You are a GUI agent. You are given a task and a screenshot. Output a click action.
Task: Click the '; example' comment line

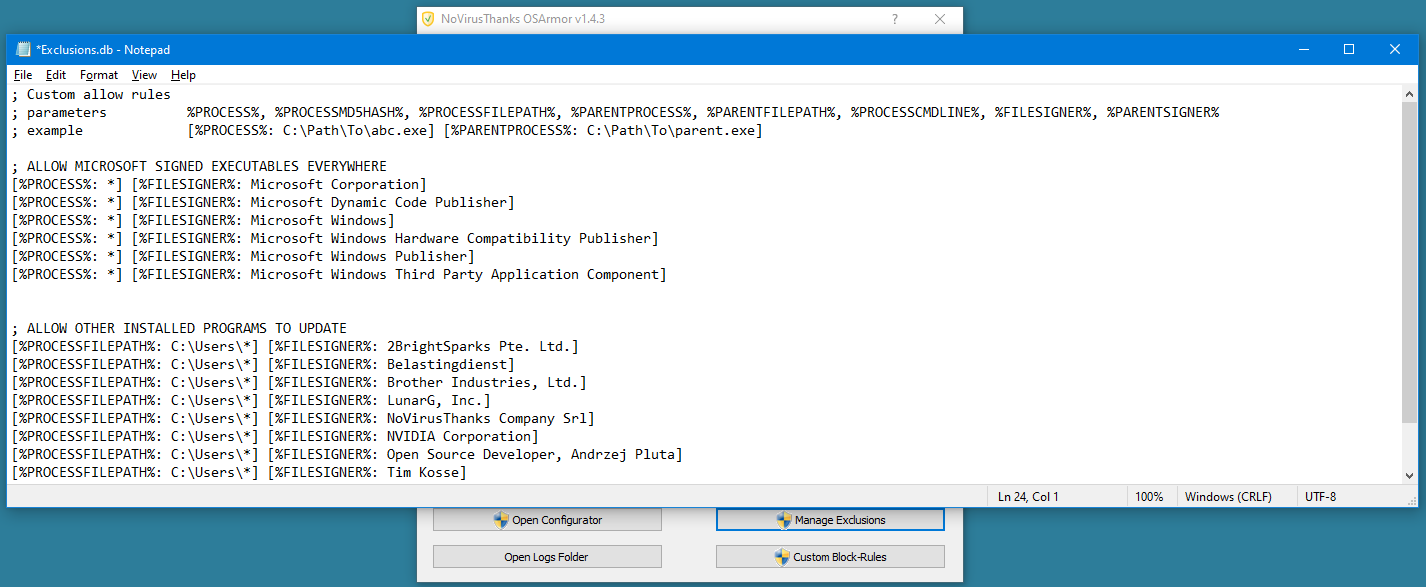[387, 130]
